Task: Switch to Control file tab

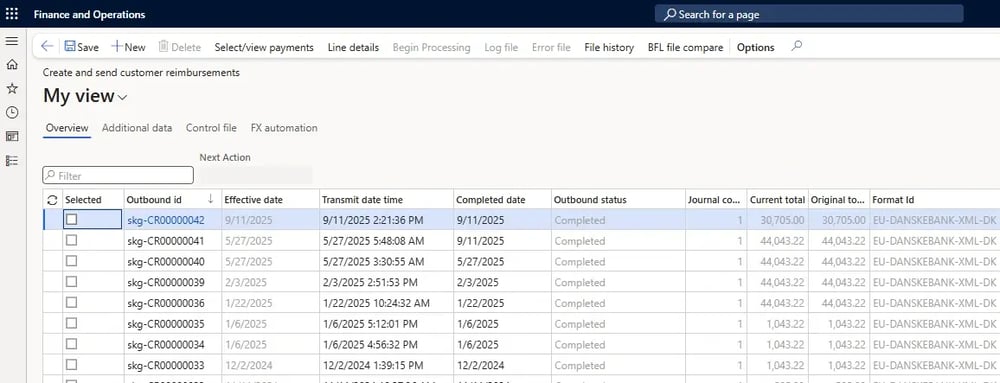Action: [211, 127]
